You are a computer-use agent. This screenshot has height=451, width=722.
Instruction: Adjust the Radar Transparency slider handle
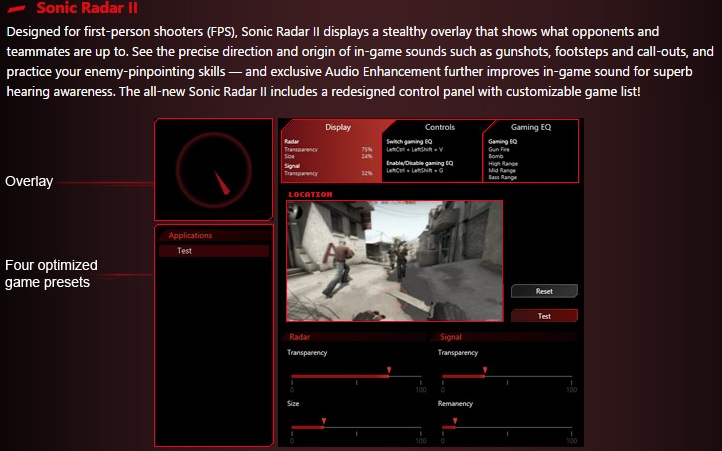pyautogui.click(x=389, y=370)
